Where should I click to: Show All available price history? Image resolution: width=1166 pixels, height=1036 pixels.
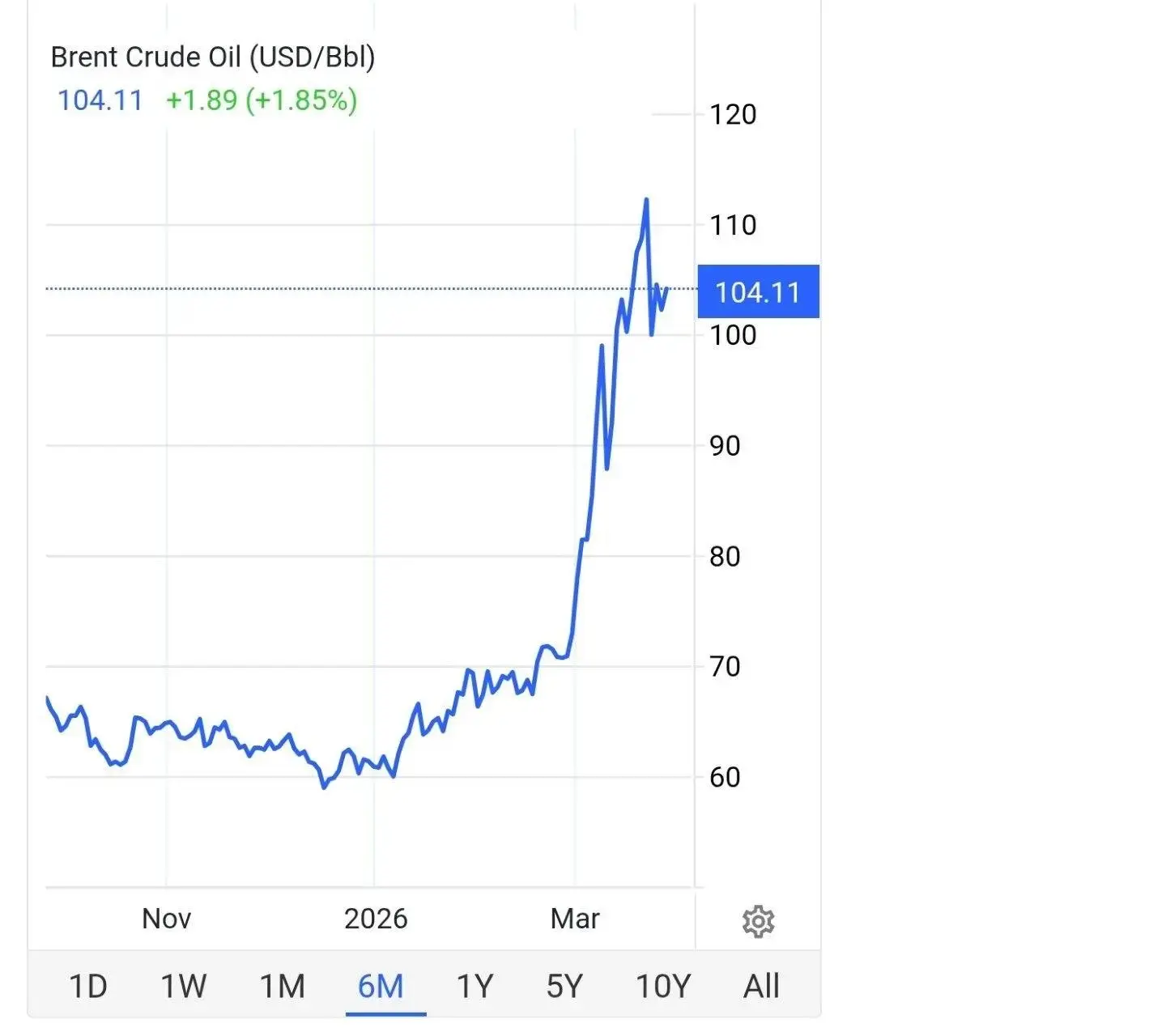(x=761, y=986)
